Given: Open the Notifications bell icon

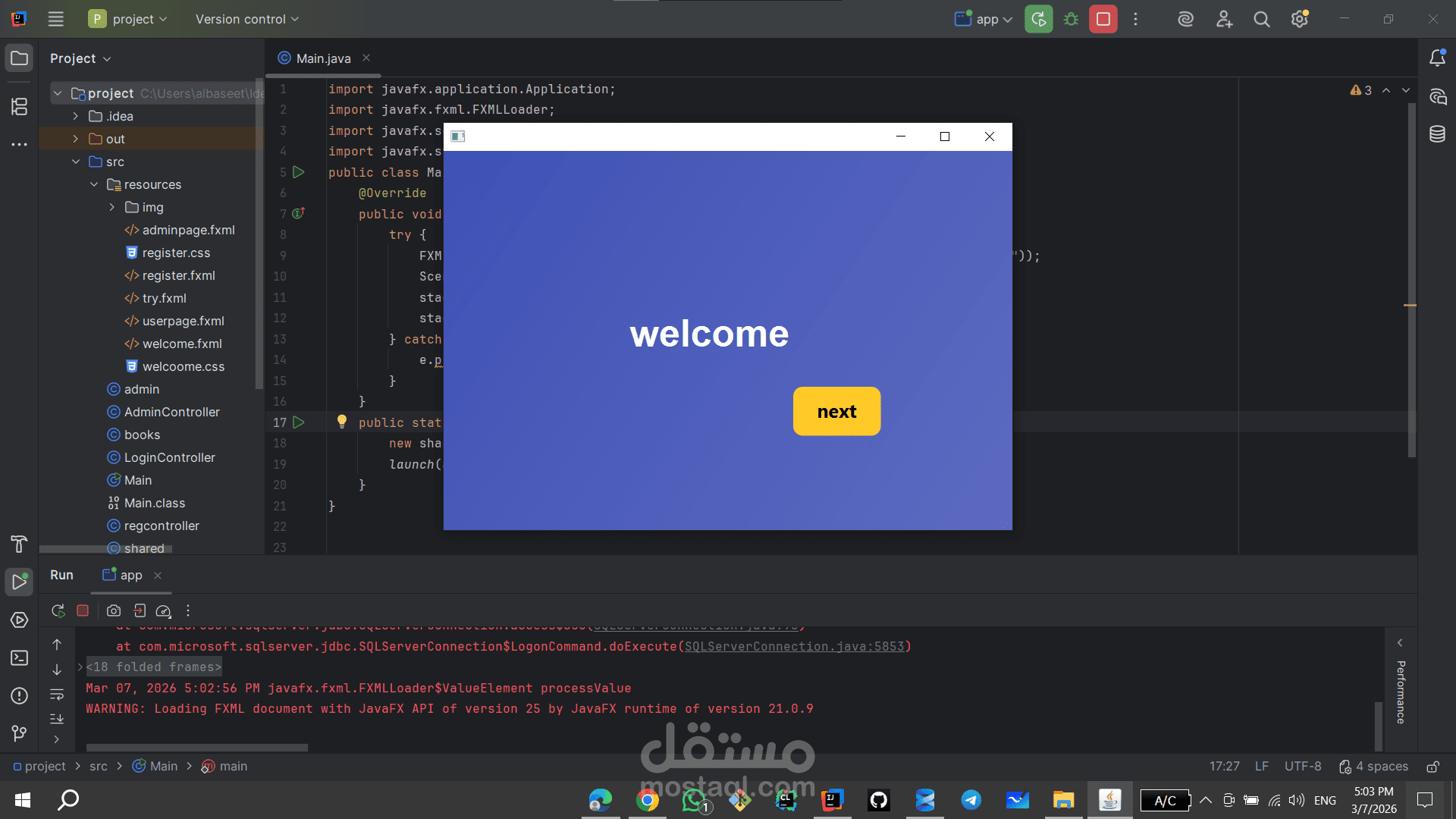Looking at the screenshot, I should coord(1437,58).
